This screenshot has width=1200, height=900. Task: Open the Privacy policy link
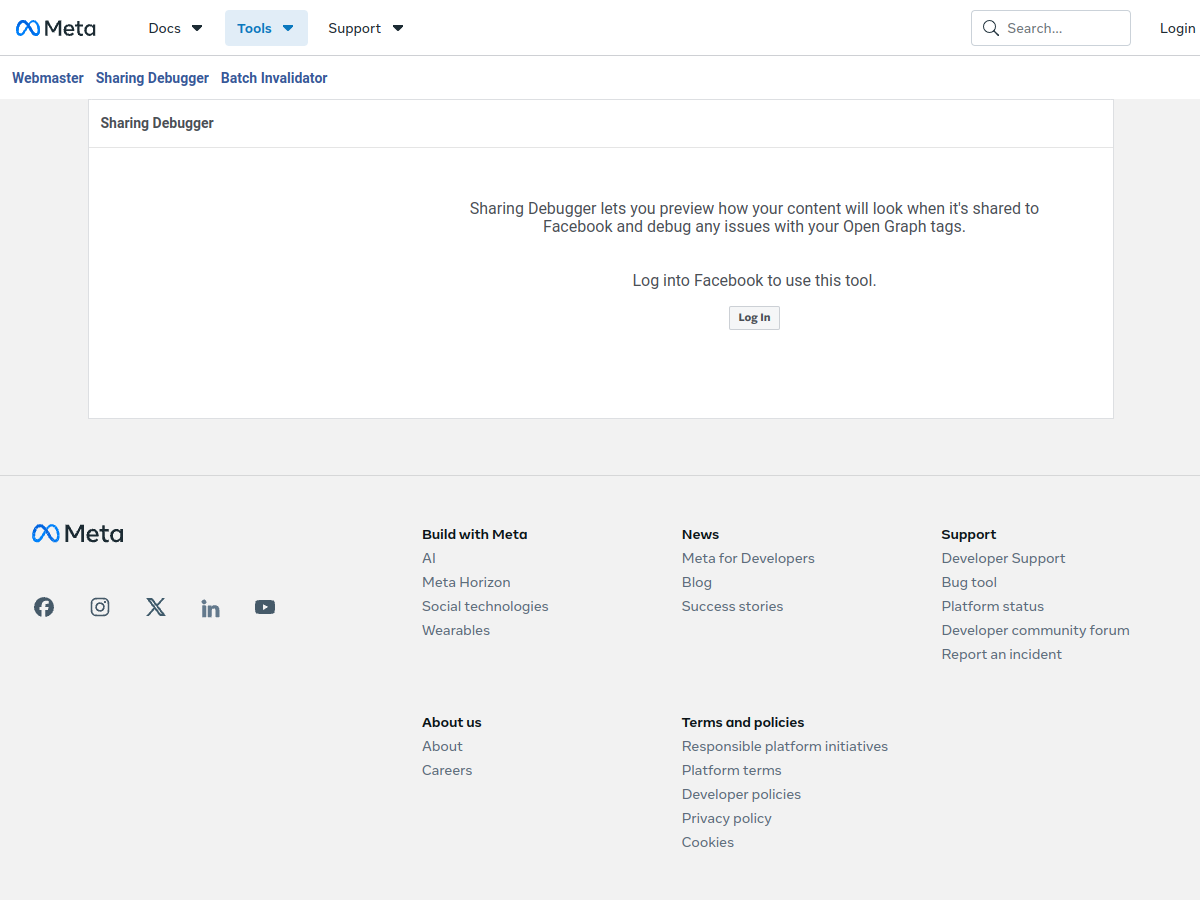[x=727, y=818]
